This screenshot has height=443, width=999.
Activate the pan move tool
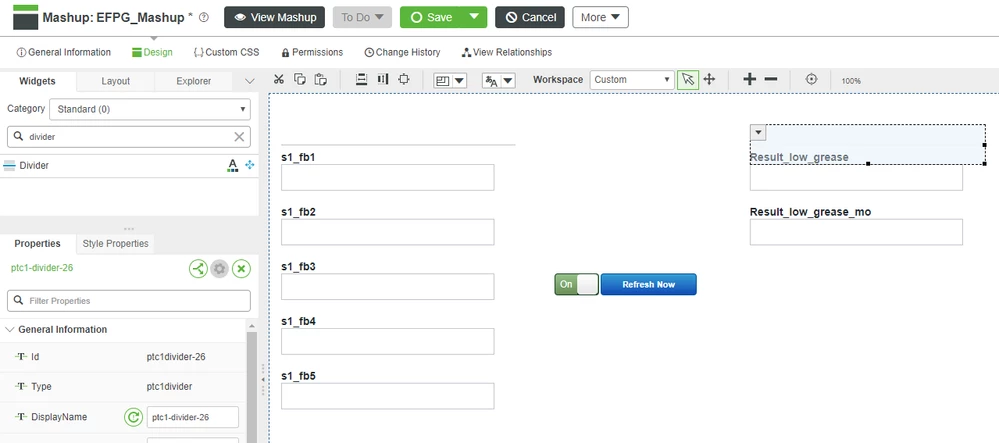point(709,80)
